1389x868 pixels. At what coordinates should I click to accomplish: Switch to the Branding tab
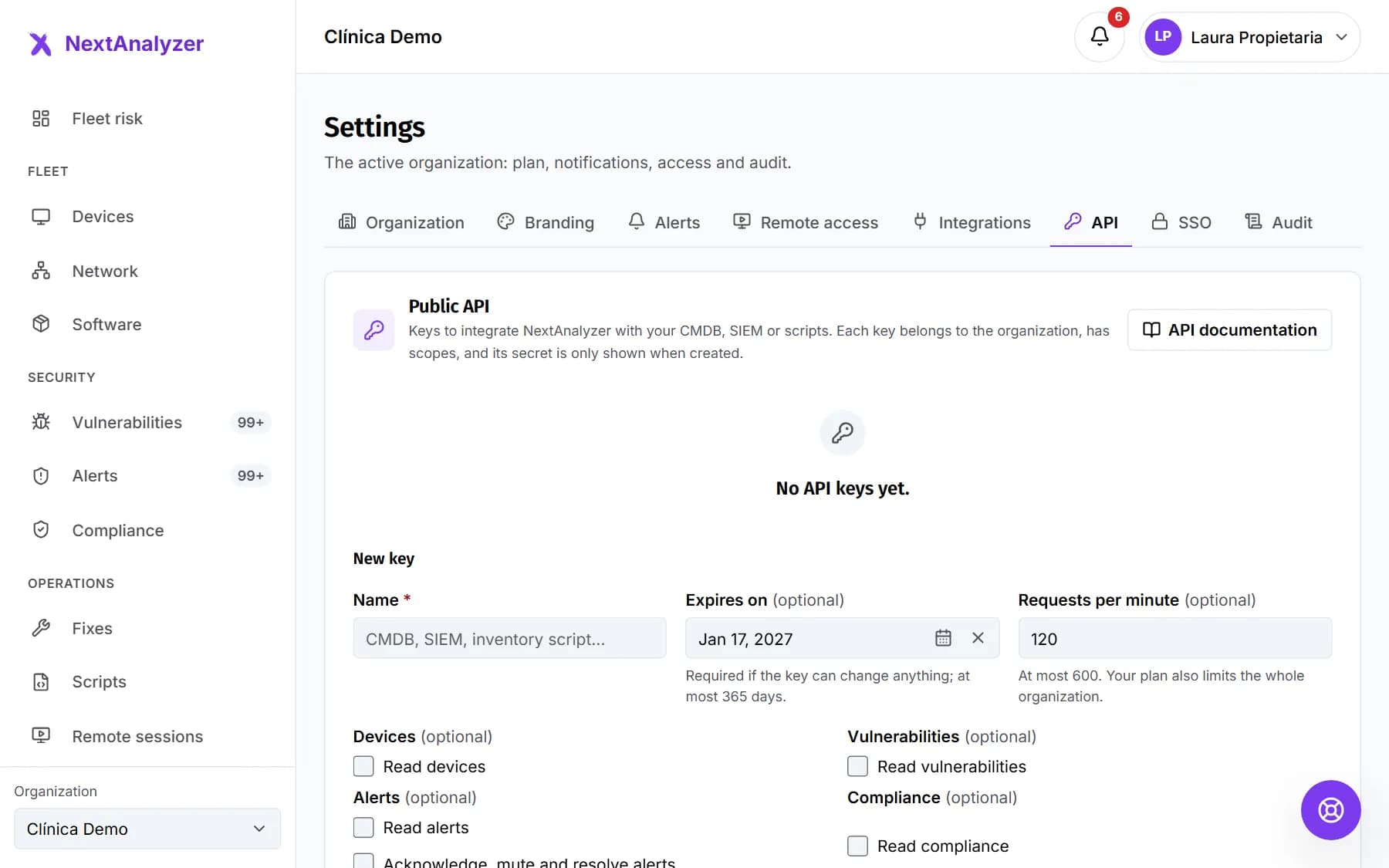pos(546,223)
